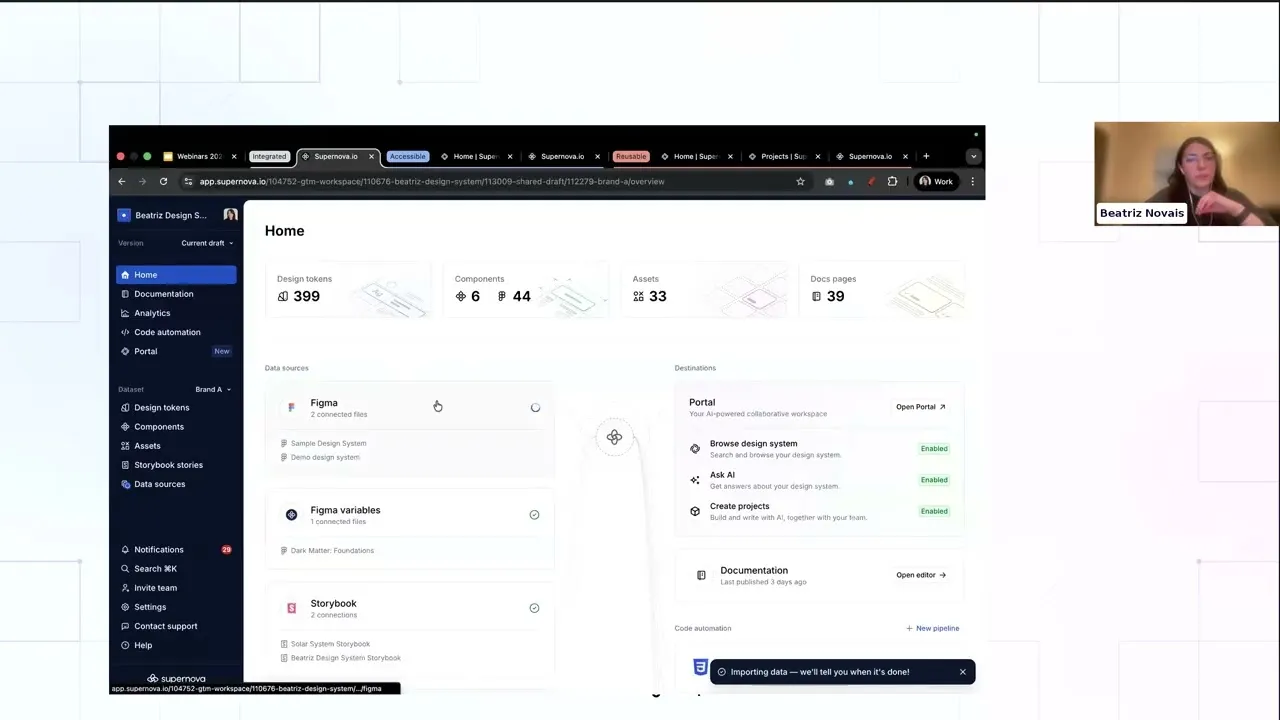Open browser Extensions puzzle icon

tap(892, 182)
